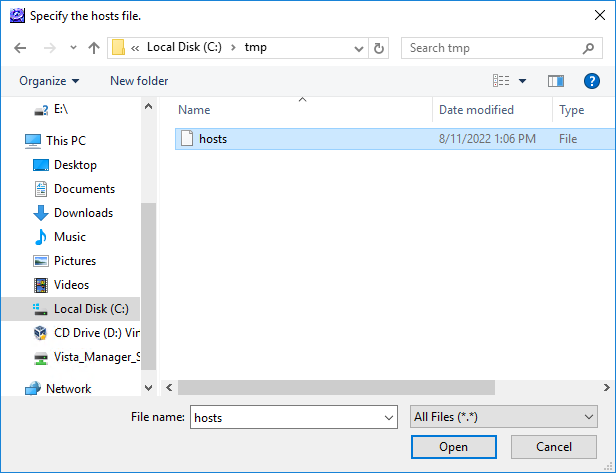The width and height of the screenshot is (616, 473).
Task: Open the Music folder in sidebar
Action: pos(69,237)
